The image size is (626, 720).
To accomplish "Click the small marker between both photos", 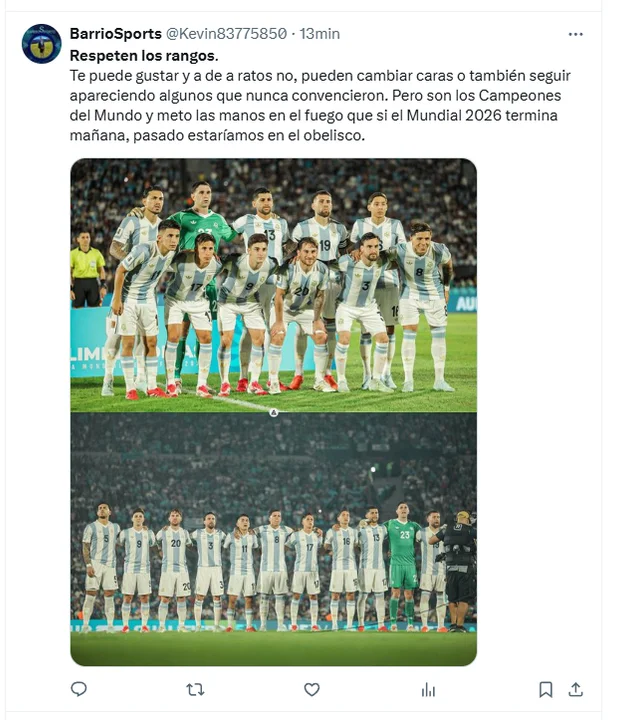I will (274, 413).
